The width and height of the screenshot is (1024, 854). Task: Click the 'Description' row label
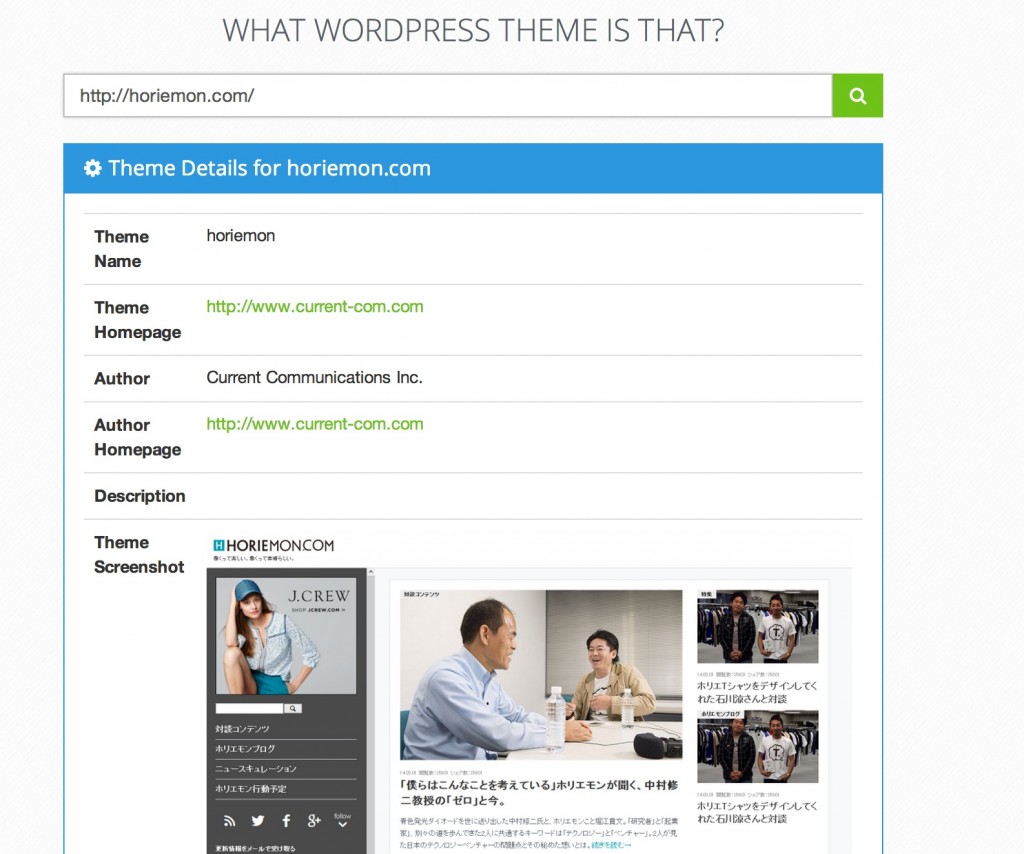point(140,496)
